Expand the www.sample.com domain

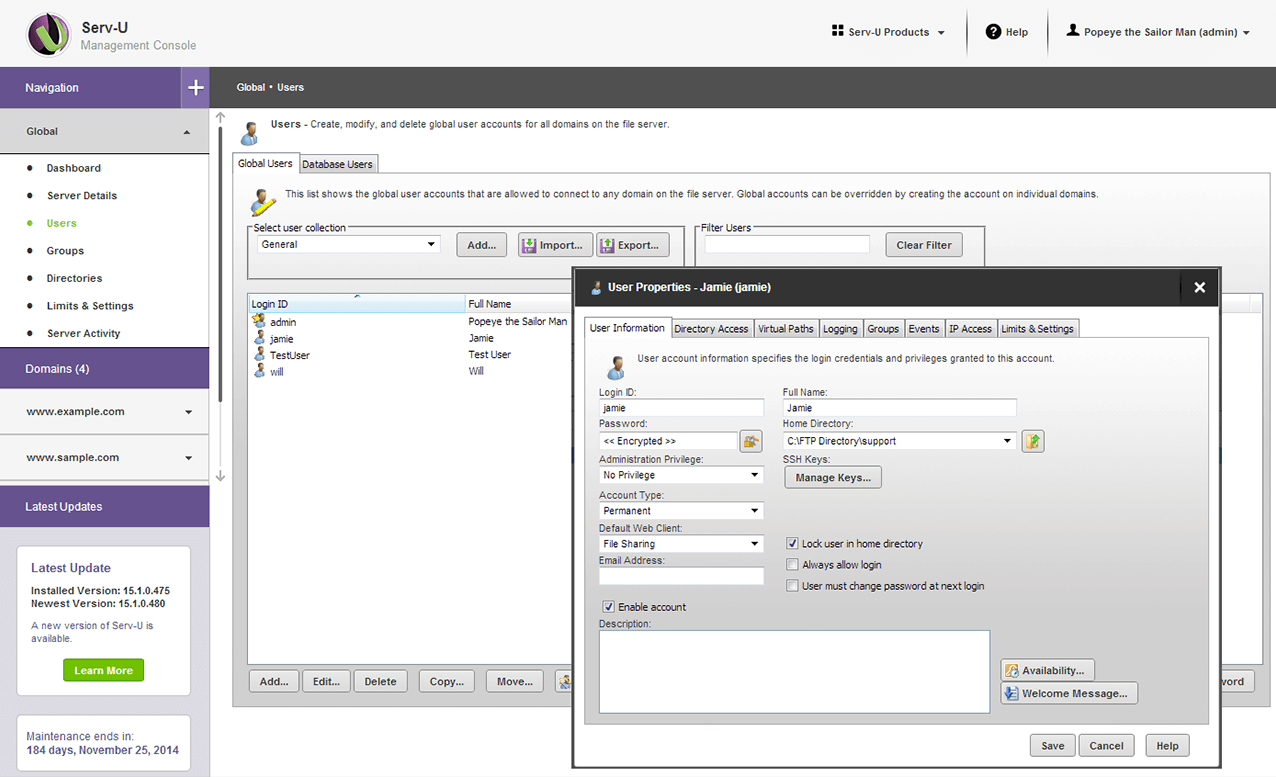[188, 458]
